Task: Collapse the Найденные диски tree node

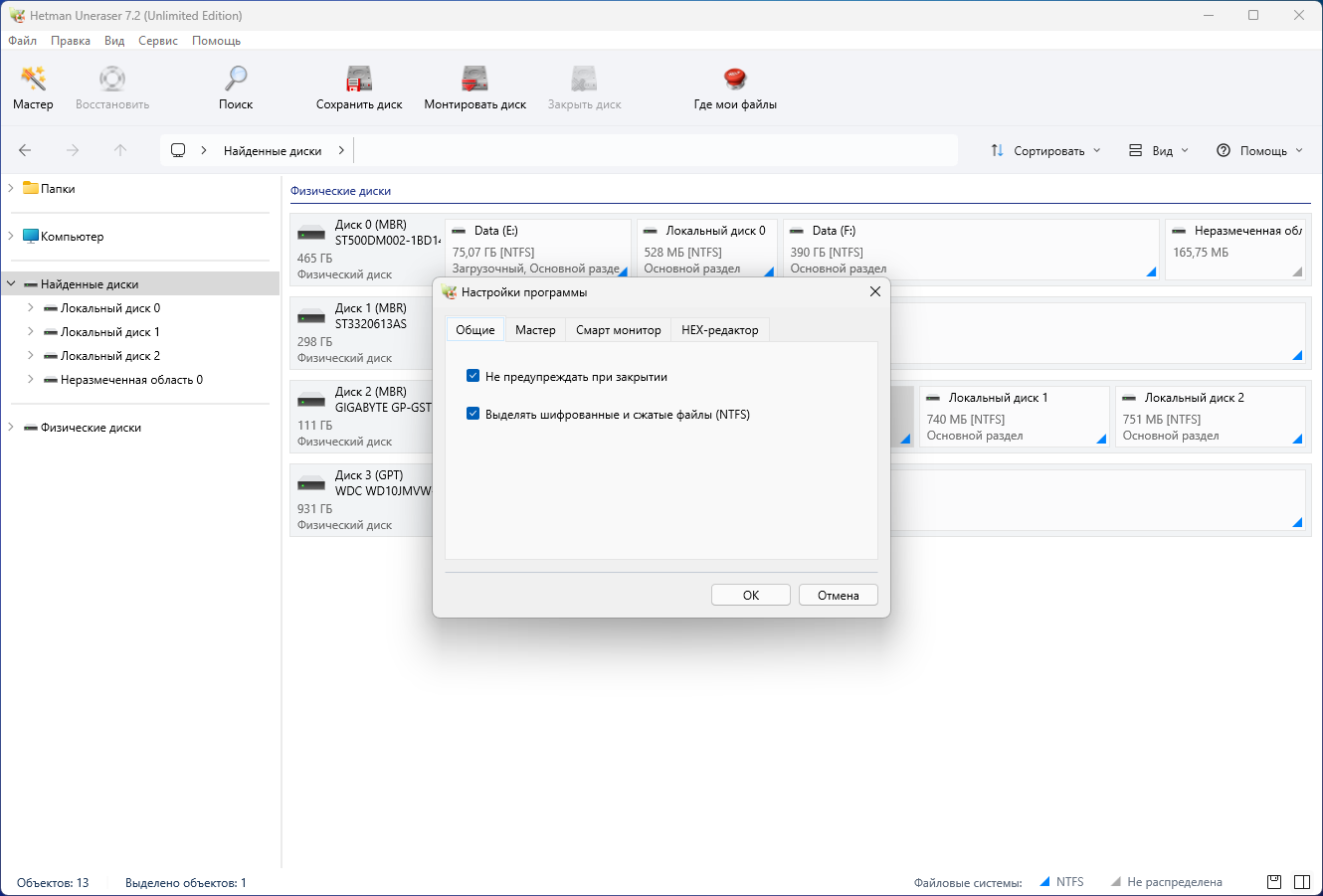Action: coord(11,284)
